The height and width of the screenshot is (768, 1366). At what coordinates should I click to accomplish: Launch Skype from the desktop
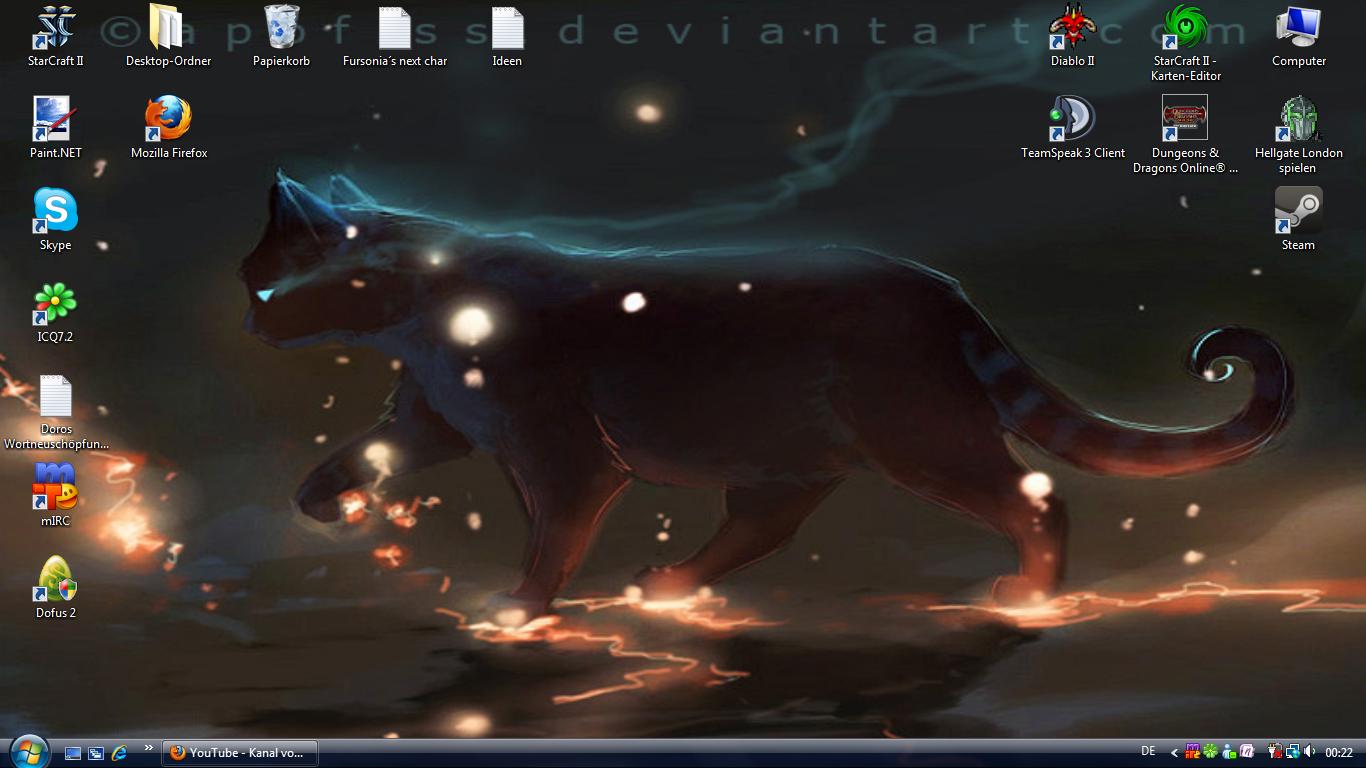click(x=55, y=220)
